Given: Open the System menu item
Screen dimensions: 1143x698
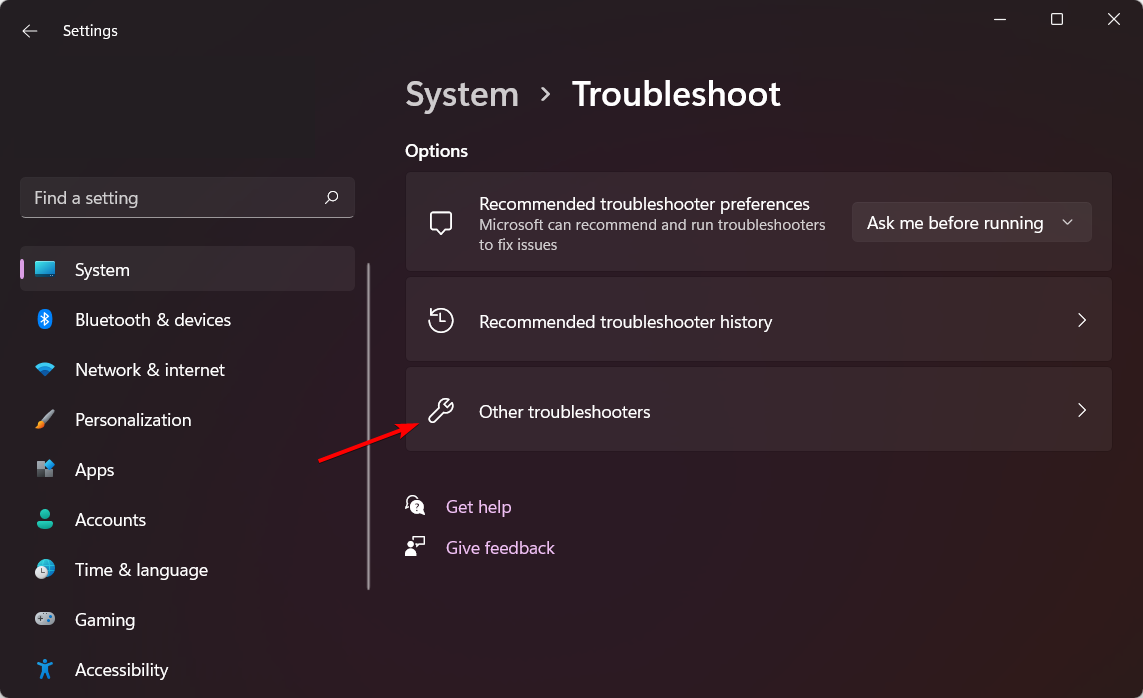Looking at the screenshot, I should [187, 269].
